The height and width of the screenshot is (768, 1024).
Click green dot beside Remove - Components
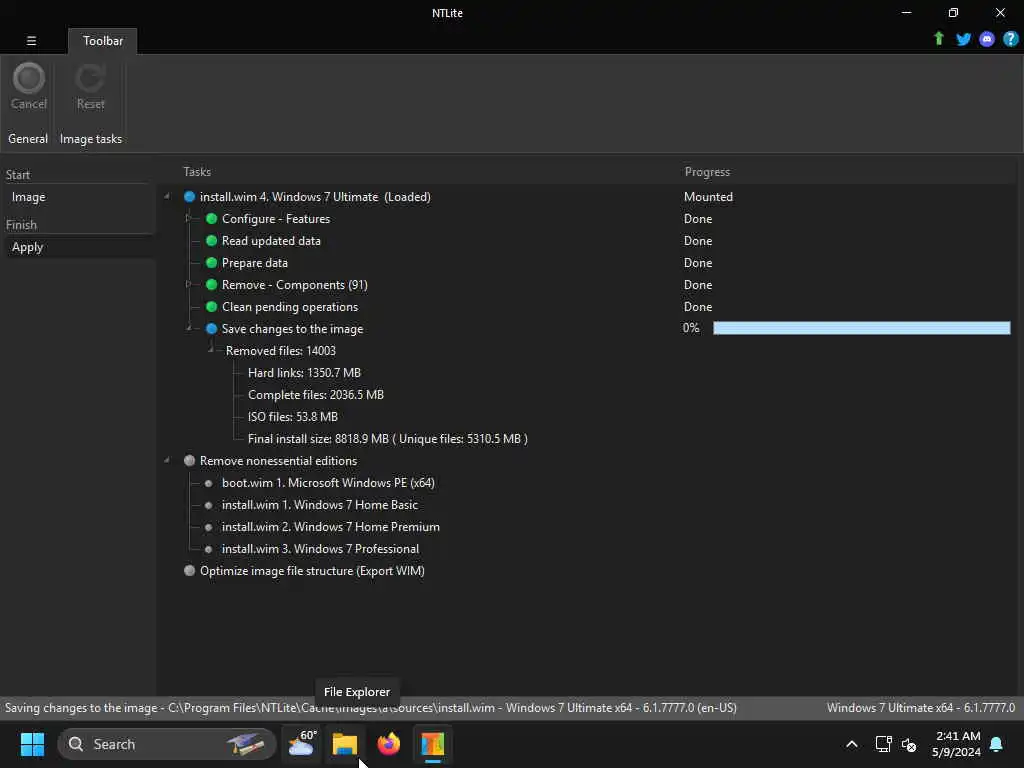[x=212, y=285]
